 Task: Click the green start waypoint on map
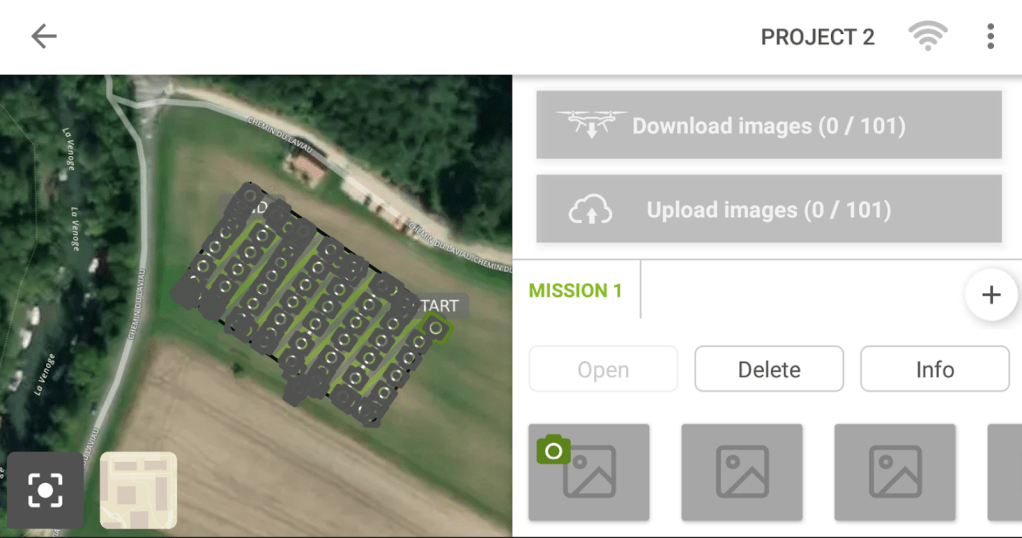435,329
